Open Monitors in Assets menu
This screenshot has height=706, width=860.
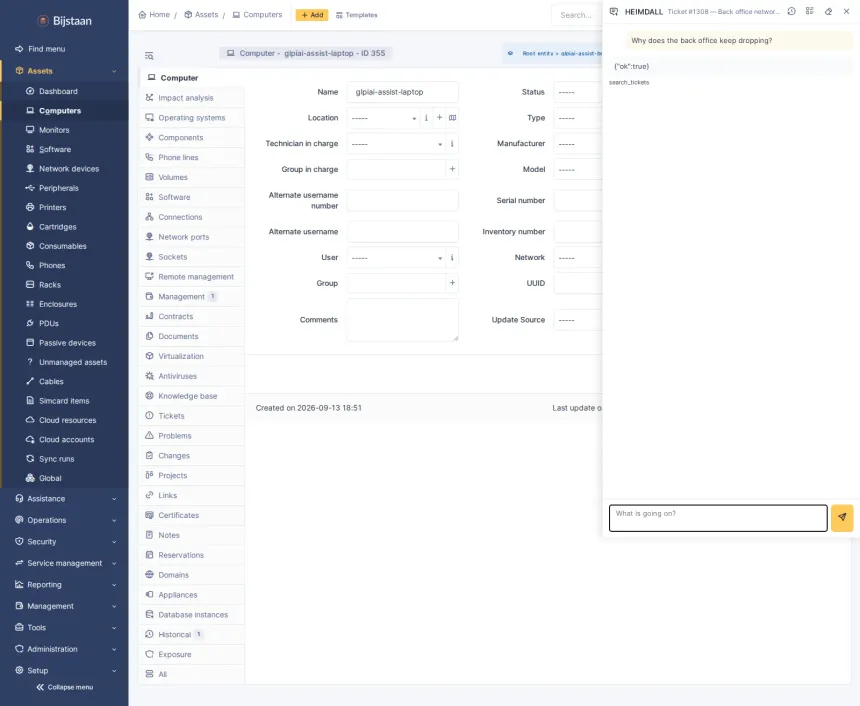pyautogui.click(x=65, y=130)
